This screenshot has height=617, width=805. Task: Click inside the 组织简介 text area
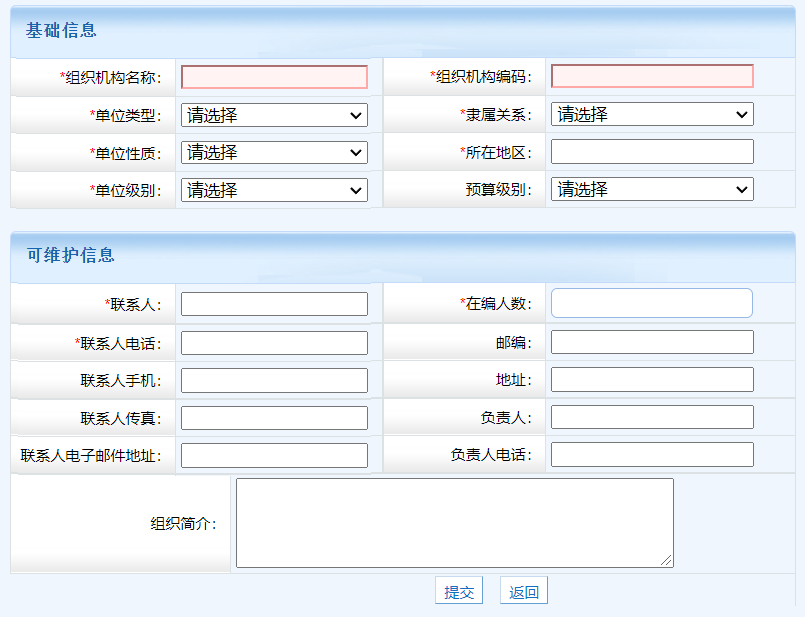click(454, 523)
